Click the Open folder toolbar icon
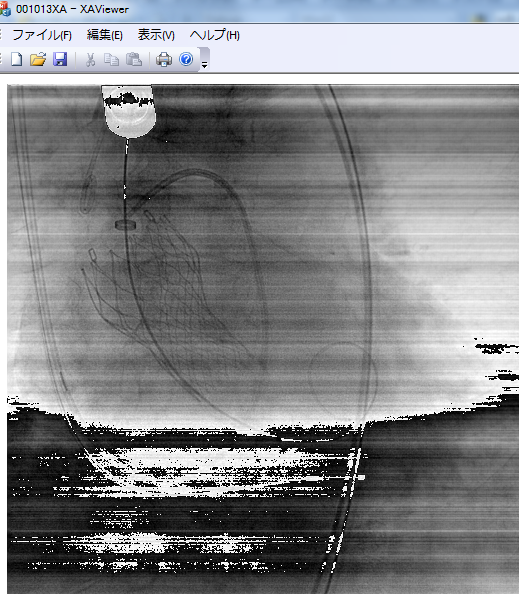Viewport: 519px width, 594px height. (38, 59)
